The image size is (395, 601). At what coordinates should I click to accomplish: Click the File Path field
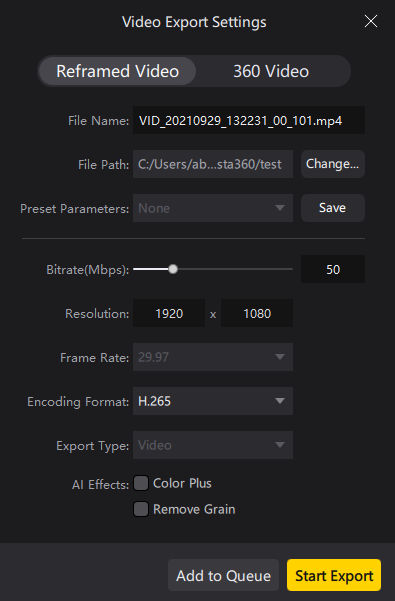(213, 164)
